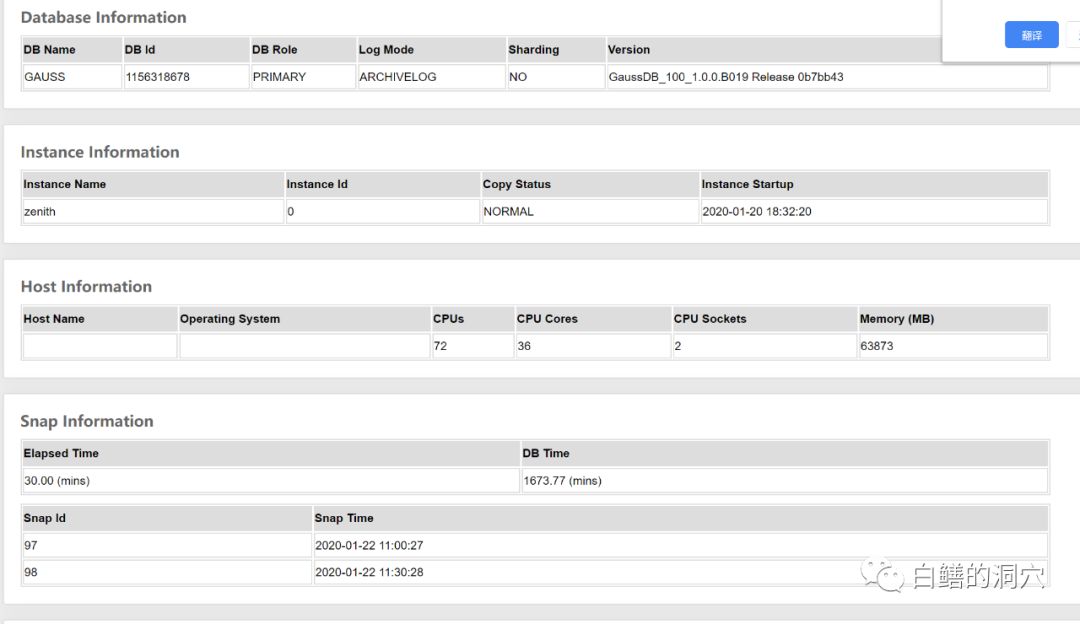Click the ARCHIVELOG log mode cell
This screenshot has height=624, width=1080.
[430, 77]
